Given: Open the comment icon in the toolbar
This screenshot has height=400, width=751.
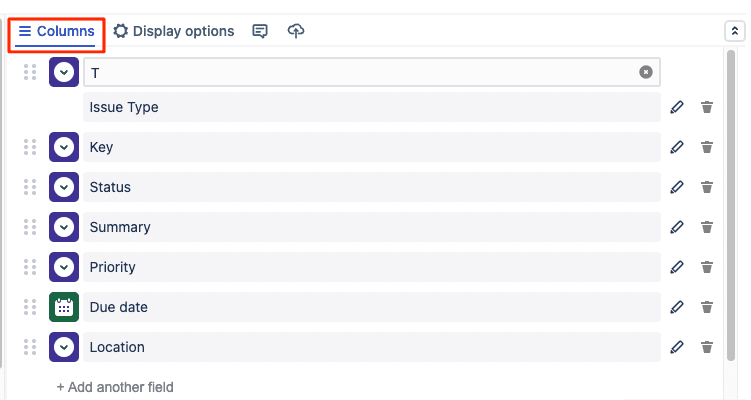Looking at the screenshot, I should pos(260,31).
